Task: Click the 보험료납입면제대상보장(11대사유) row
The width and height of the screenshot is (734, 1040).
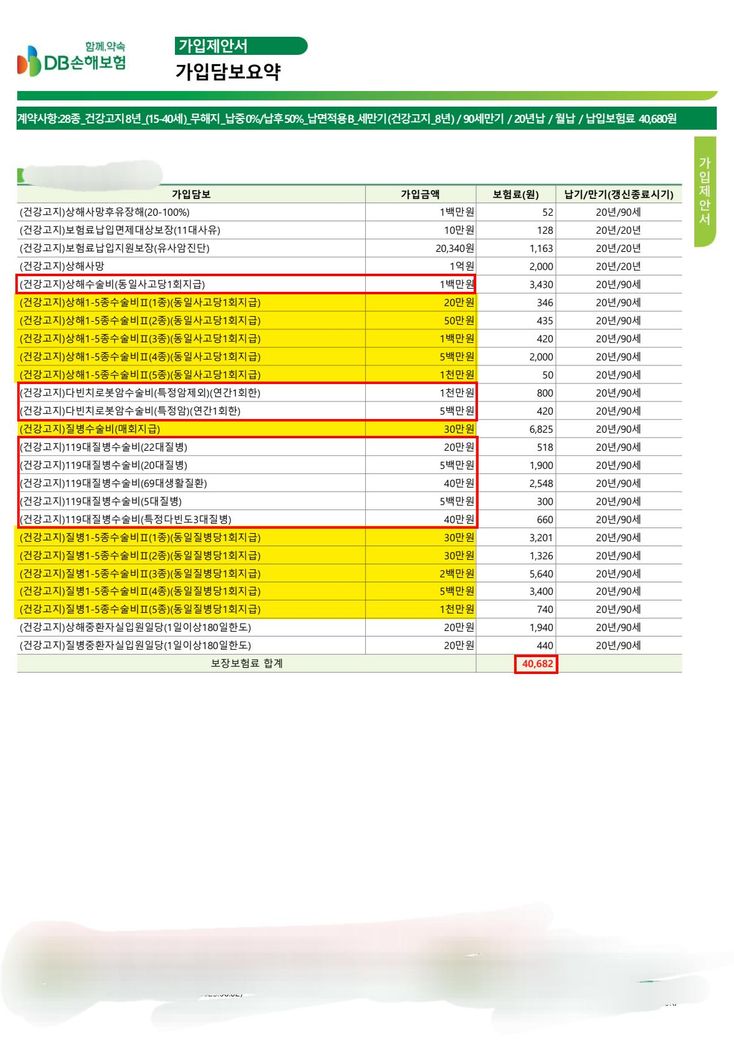Action: 349,230
